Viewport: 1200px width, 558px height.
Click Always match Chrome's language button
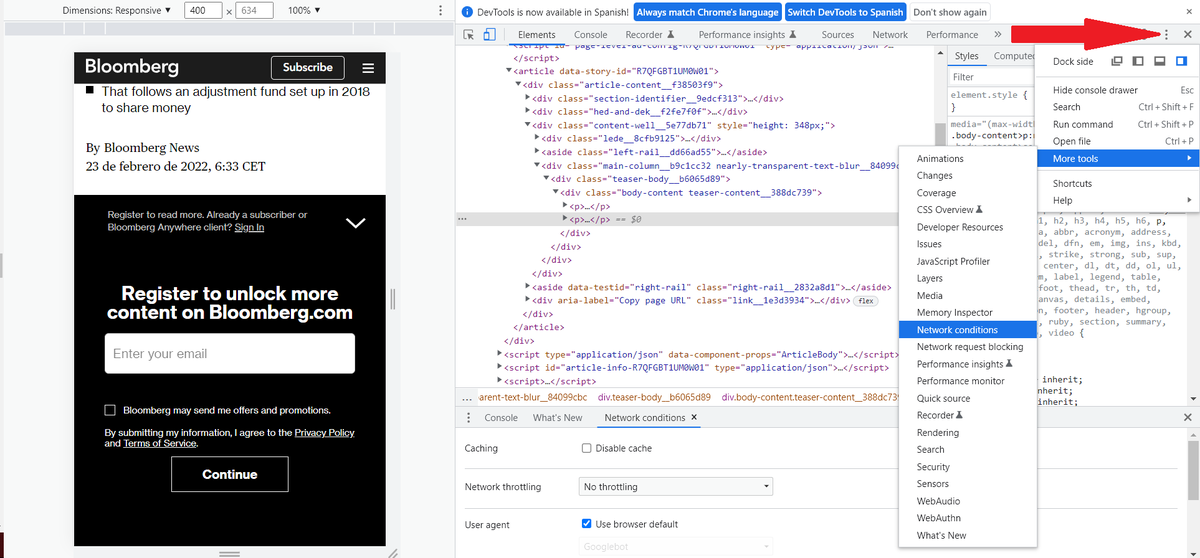point(707,12)
